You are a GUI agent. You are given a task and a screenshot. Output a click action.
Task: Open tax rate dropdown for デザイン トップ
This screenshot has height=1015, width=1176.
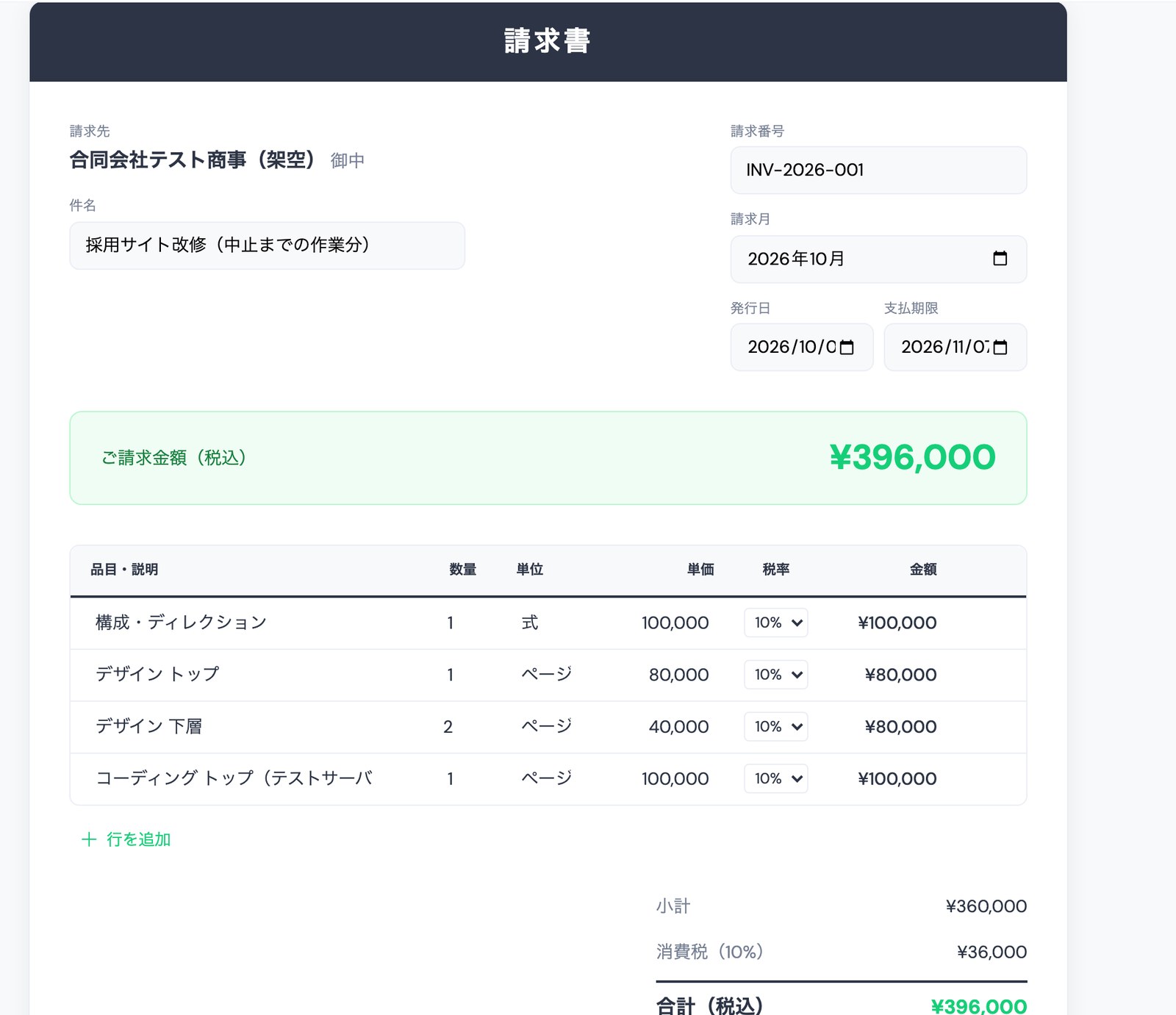776,675
